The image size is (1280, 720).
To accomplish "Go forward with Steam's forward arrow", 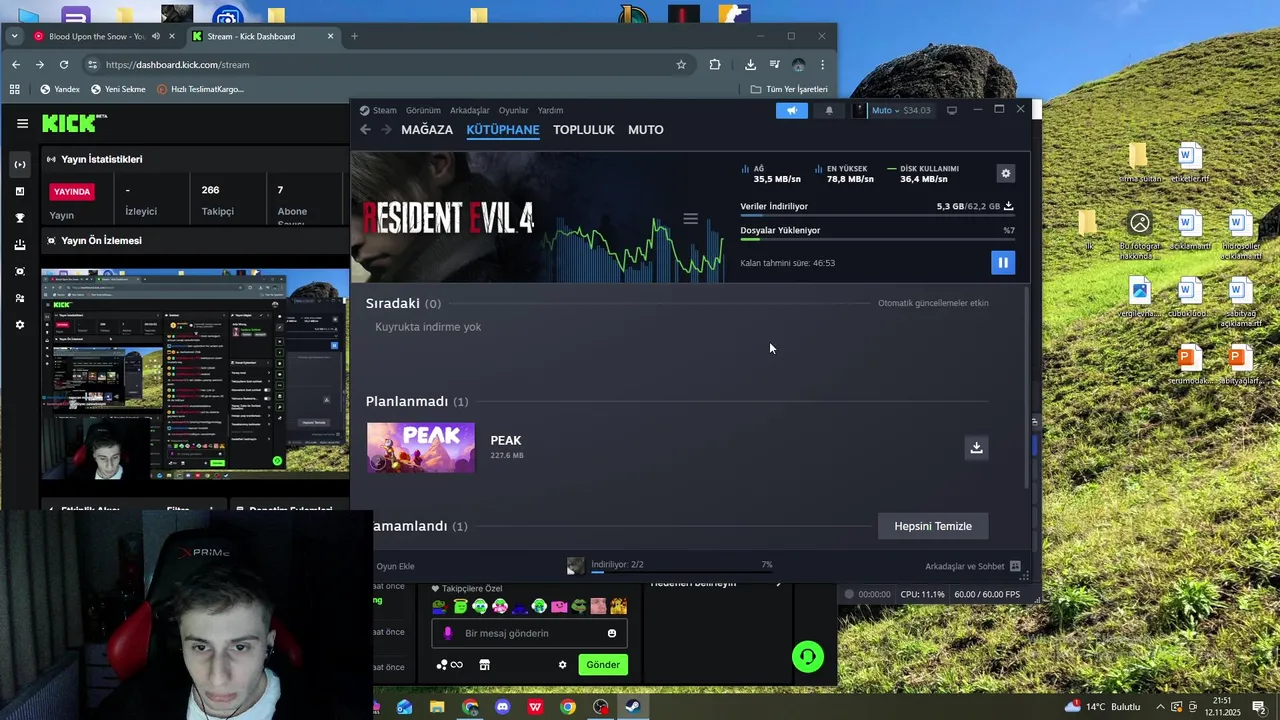I will click(385, 129).
